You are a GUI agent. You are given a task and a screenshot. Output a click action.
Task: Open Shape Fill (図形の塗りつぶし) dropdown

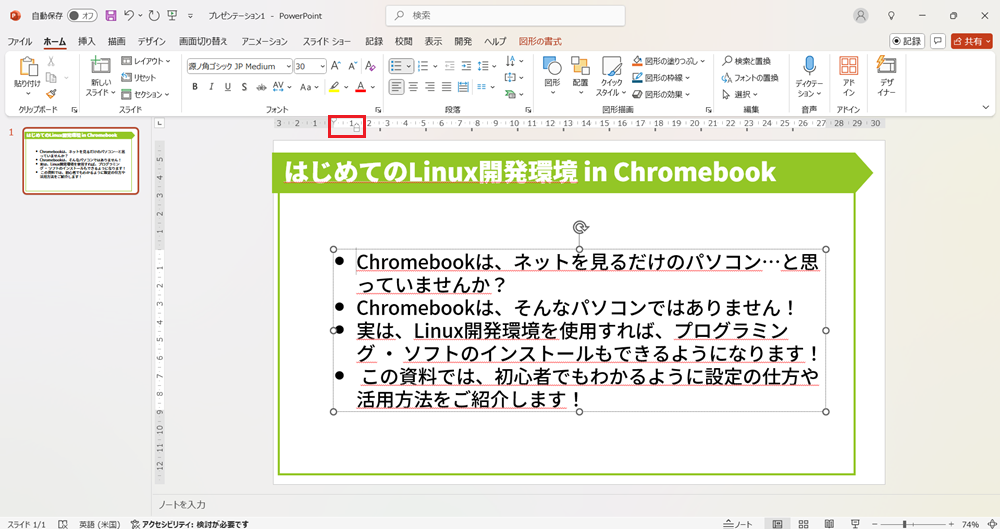(668, 61)
